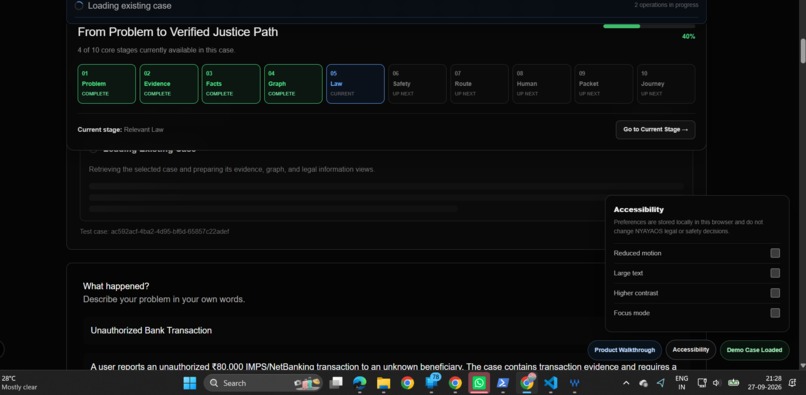Open the network status tray icon

click(702, 383)
